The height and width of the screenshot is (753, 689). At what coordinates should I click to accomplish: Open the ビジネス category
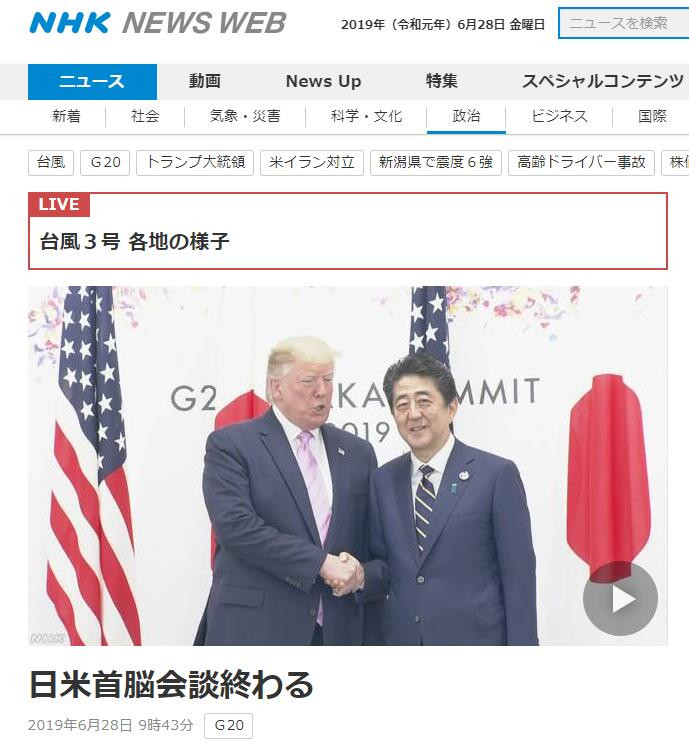(x=559, y=116)
